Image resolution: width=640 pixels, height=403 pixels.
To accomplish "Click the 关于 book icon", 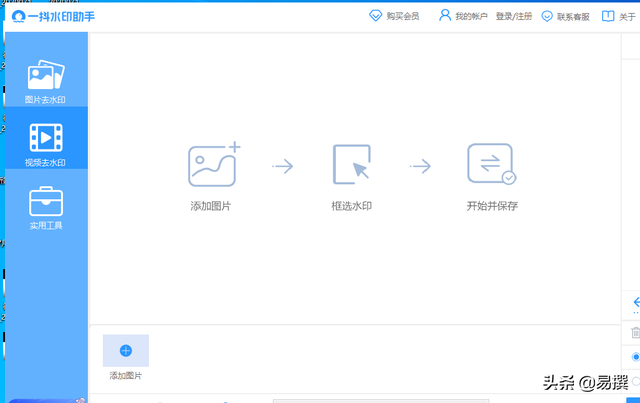I will click(x=608, y=16).
